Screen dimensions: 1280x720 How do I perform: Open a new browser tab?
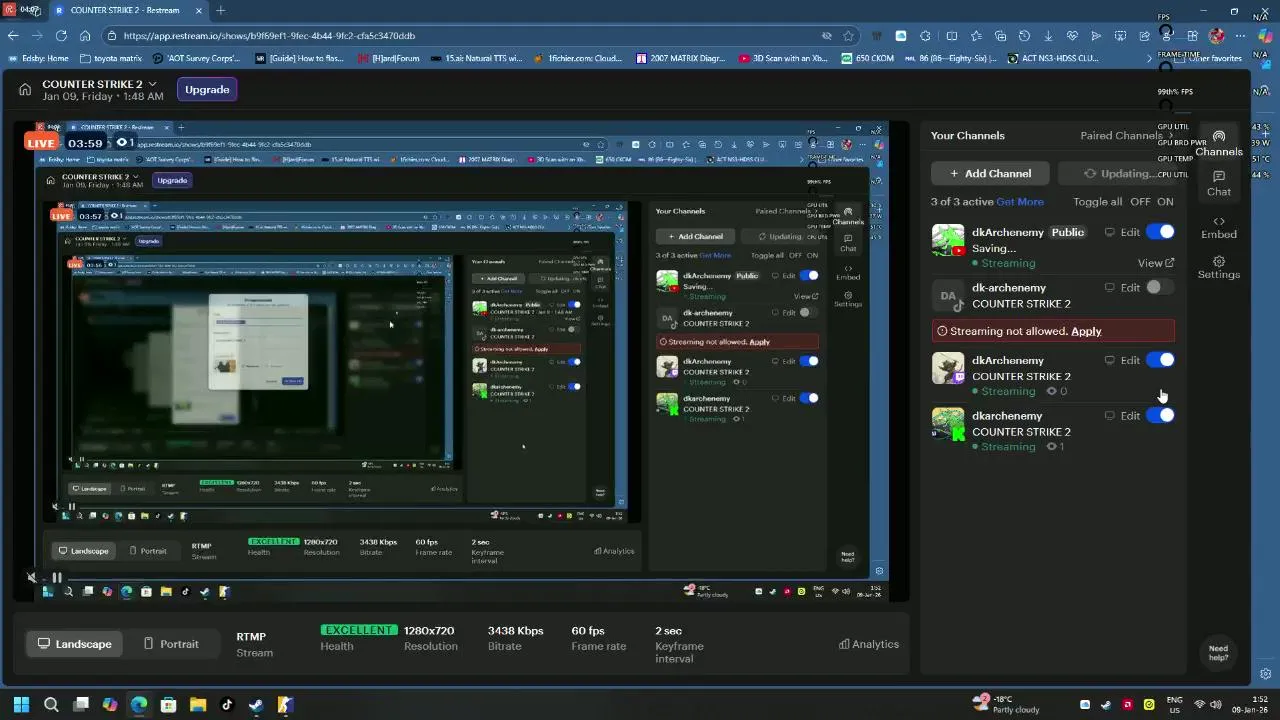220,10
